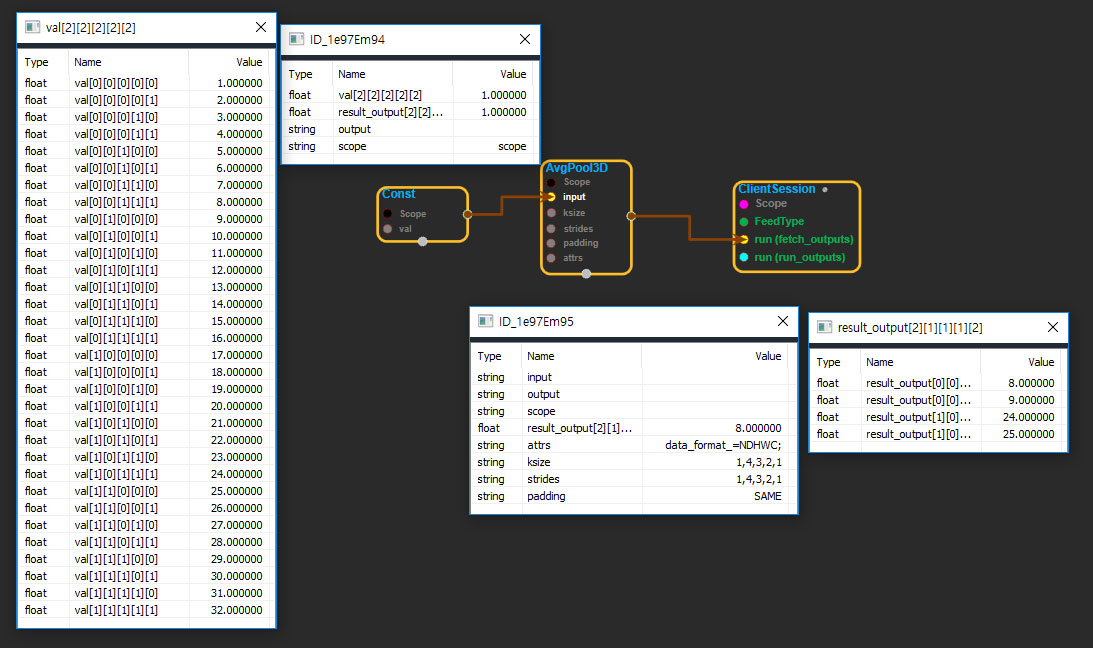Click the dot beside ClientSession title
Viewport: 1093px width, 648px height.
[x=825, y=189]
